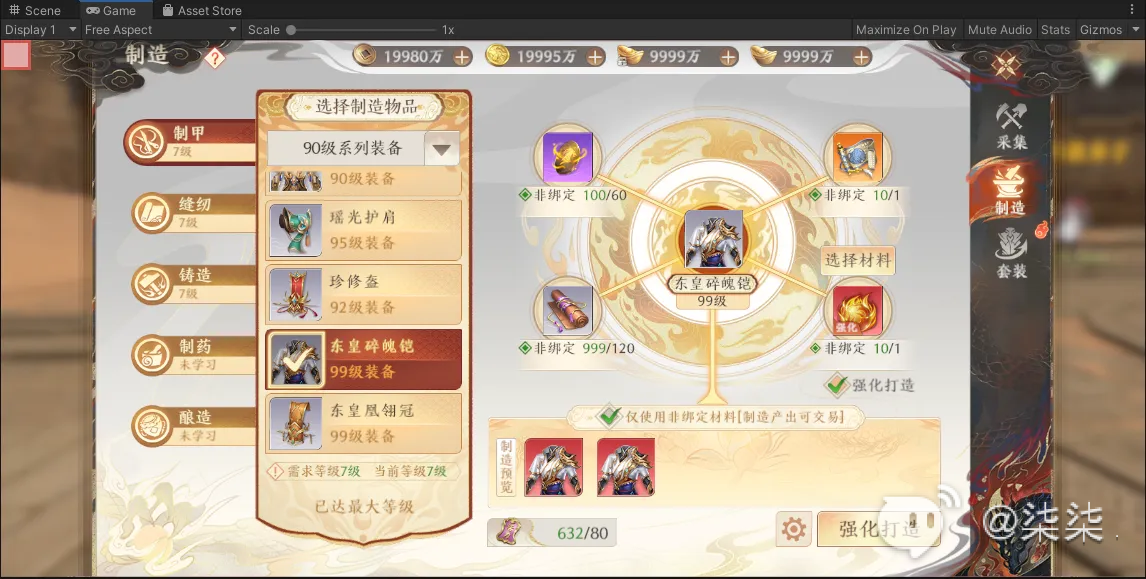Switch to the Asset Store tab
Image resolution: width=1146 pixels, height=579 pixels.
[202, 10]
